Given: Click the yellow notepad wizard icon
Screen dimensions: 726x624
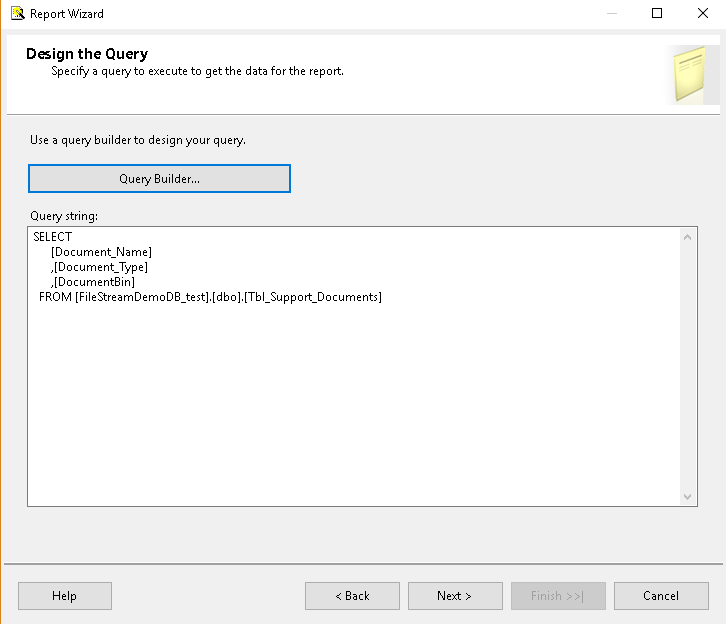Looking at the screenshot, I should 692,75.
